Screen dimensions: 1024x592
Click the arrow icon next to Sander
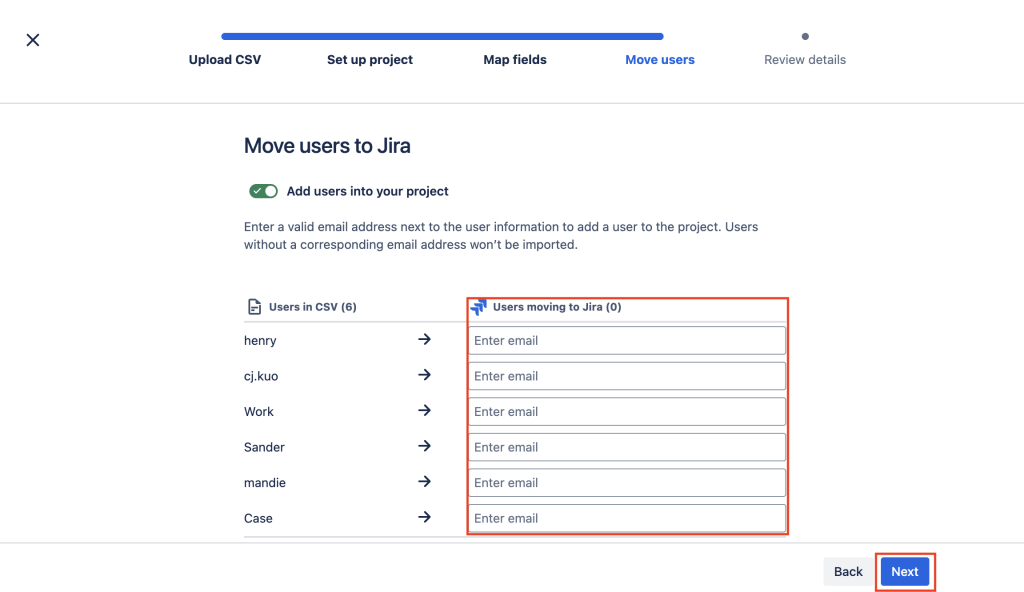pos(424,446)
